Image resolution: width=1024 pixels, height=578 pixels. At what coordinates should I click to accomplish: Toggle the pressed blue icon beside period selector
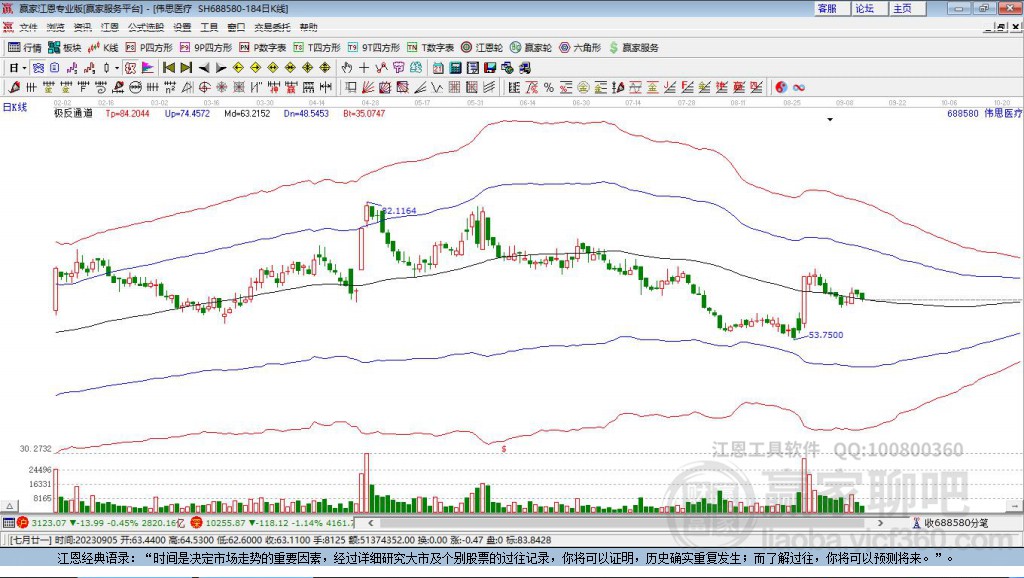[38, 68]
